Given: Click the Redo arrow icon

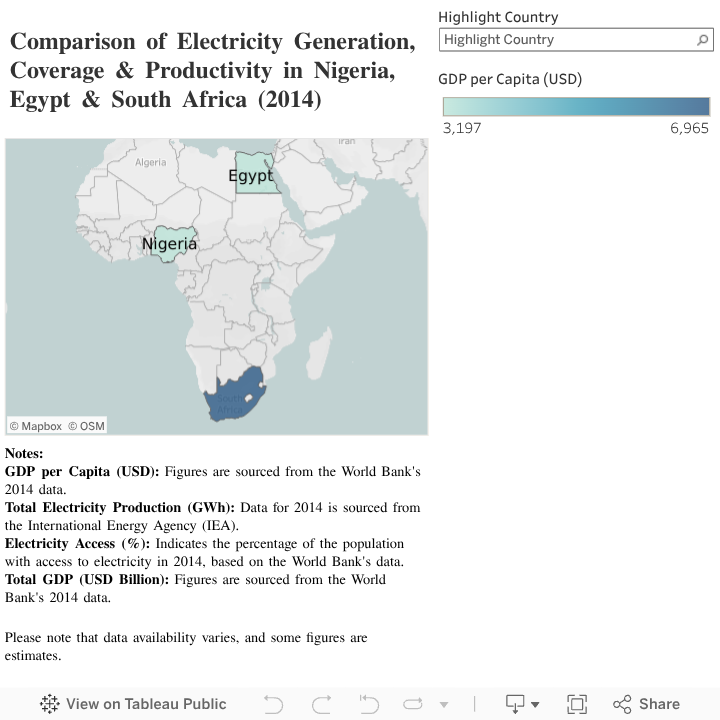Looking at the screenshot, I should (x=321, y=704).
